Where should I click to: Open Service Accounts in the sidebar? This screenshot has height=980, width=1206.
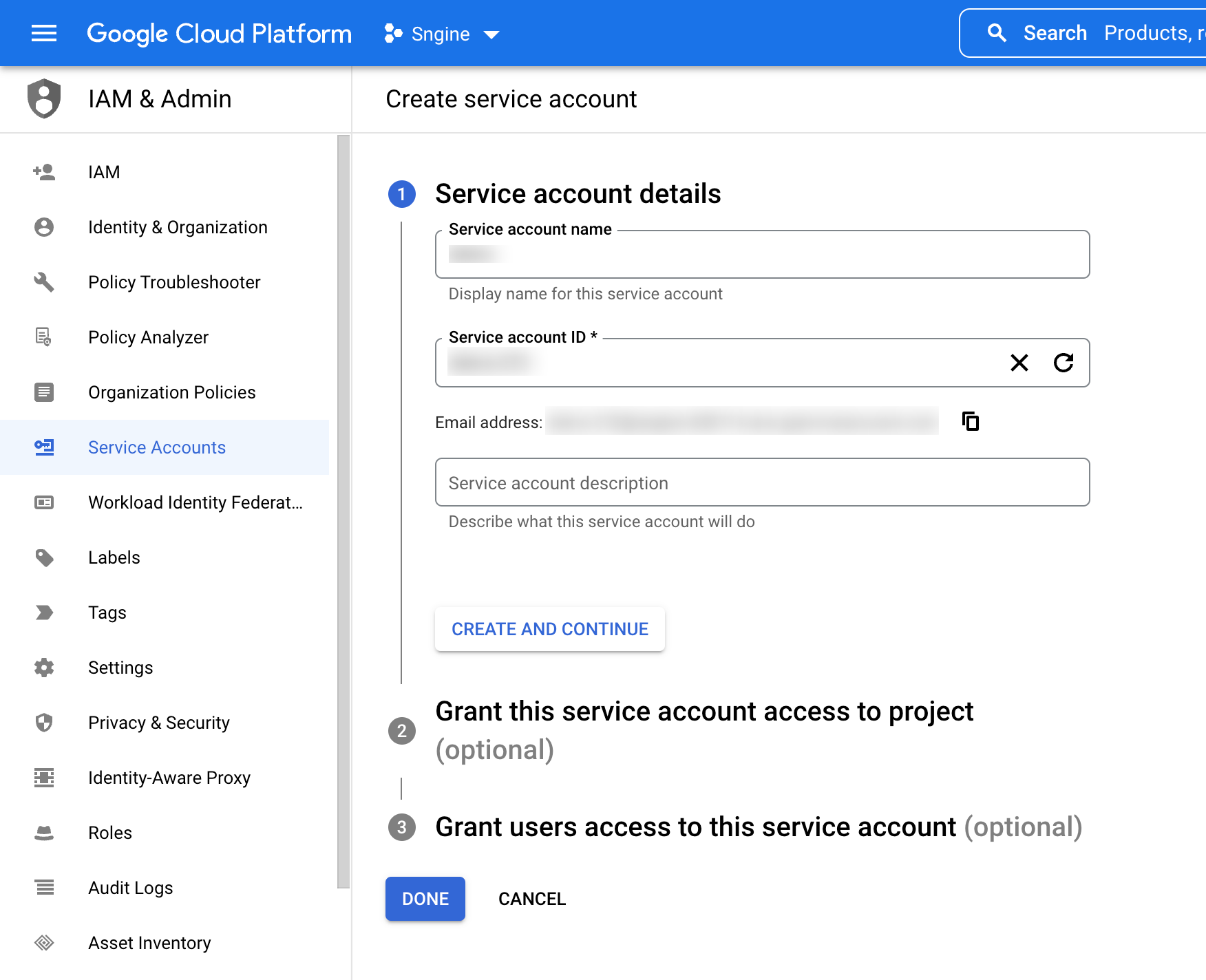157,447
